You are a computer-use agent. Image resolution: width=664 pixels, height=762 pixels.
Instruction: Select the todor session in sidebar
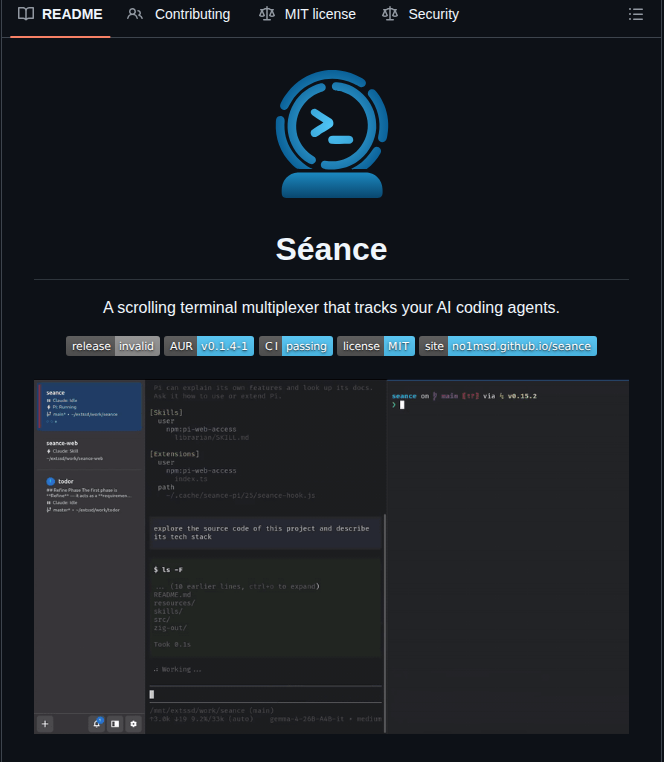point(90,495)
